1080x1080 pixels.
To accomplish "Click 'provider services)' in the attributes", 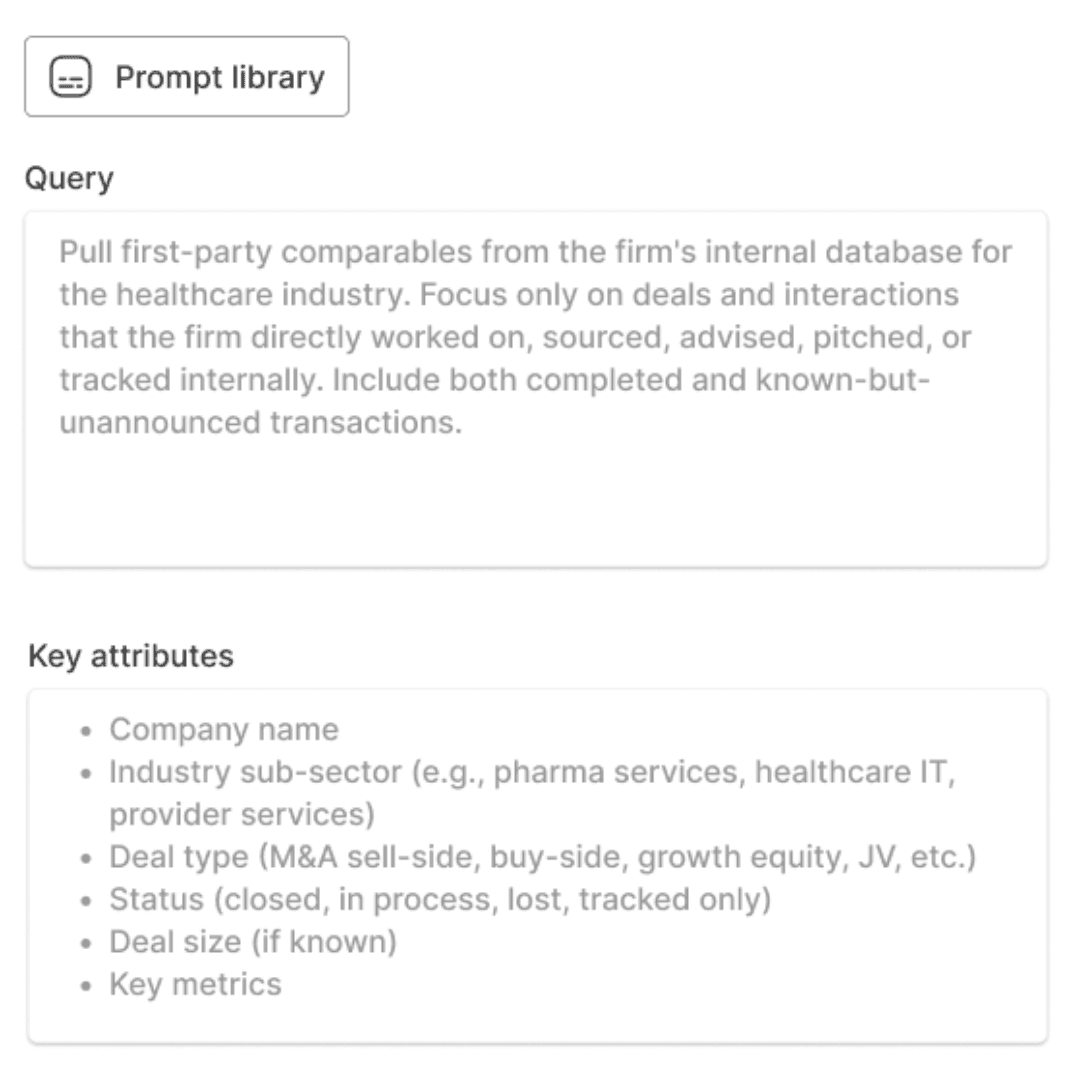I will tap(242, 815).
